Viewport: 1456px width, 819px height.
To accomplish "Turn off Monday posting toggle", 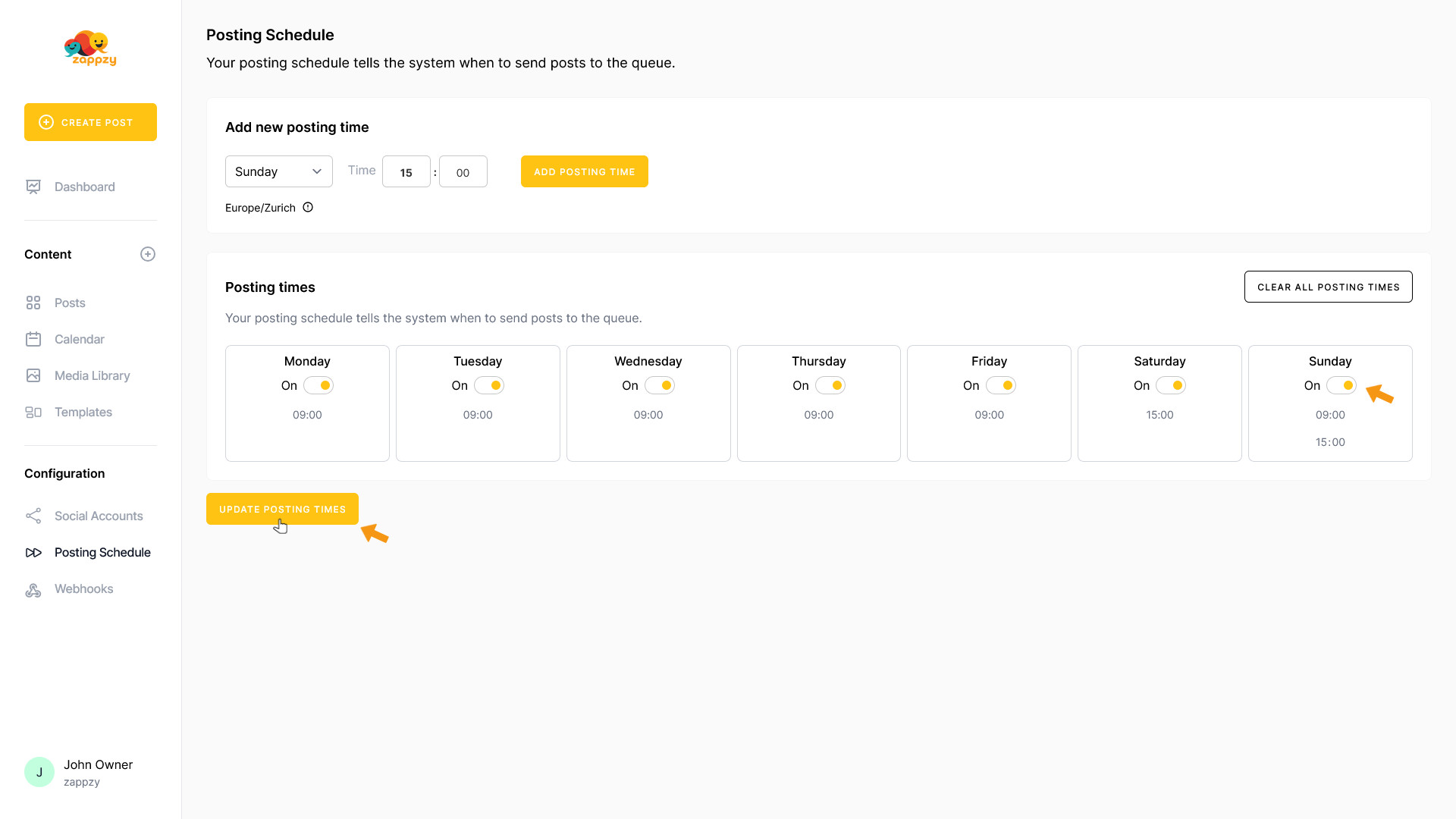I will (x=318, y=385).
